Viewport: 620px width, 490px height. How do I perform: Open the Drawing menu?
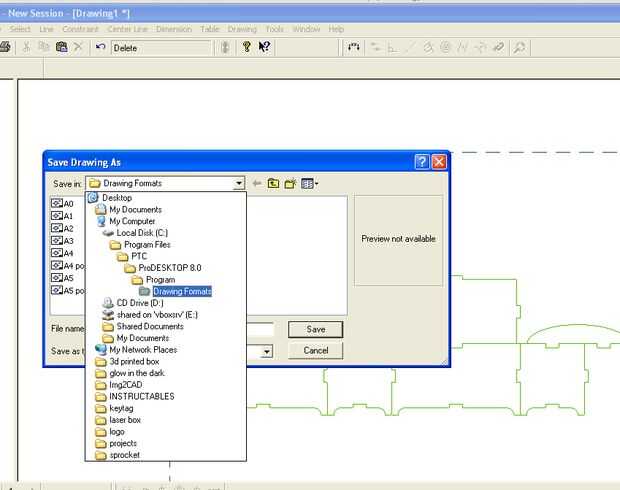pyautogui.click(x=242, y=29)
